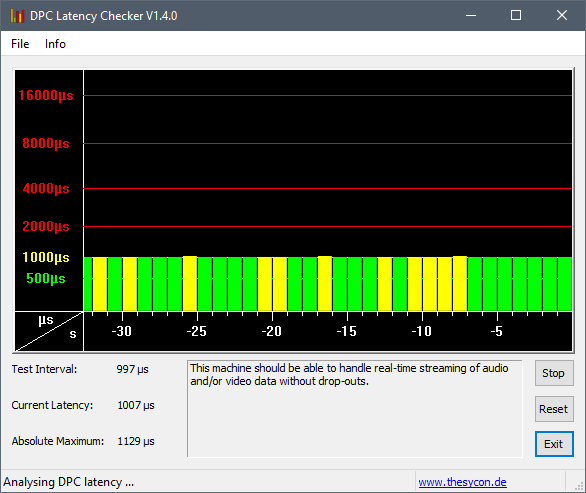Click the -30 seconds time marker

122,331
